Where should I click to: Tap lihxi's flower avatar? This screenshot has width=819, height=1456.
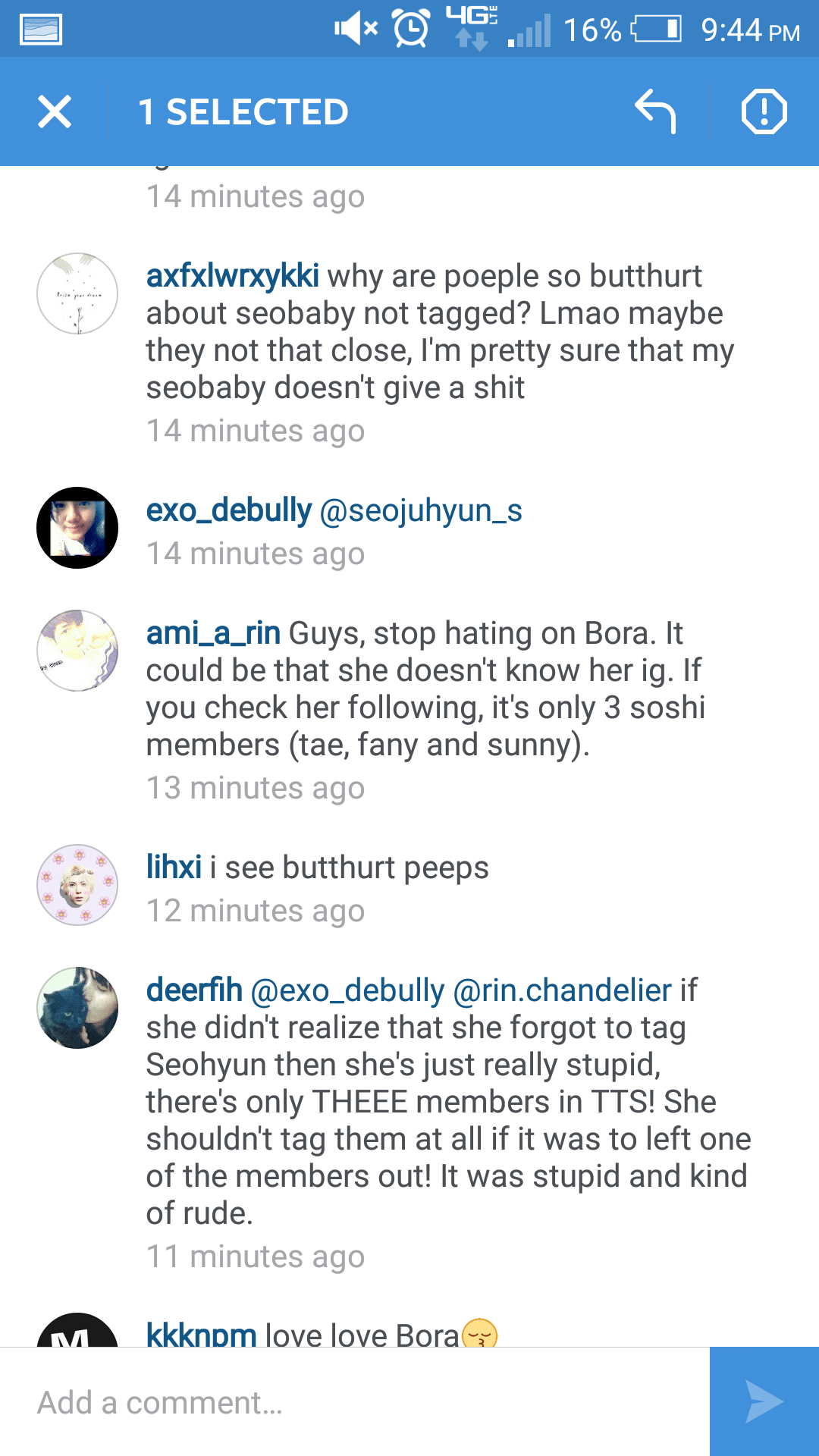click(x=77, y=885)
